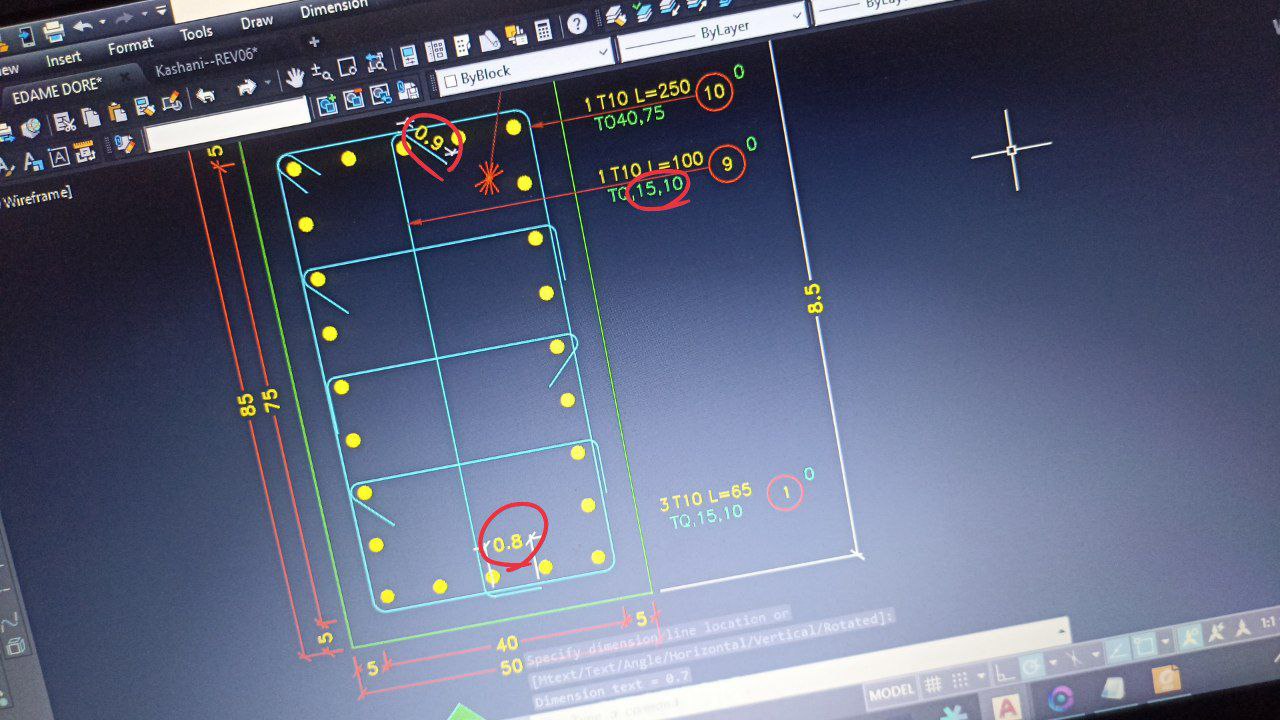Screen dimensions: 1280x720
Task: Click the standard toolbar Redo arrow
Action: click(246, 88)
